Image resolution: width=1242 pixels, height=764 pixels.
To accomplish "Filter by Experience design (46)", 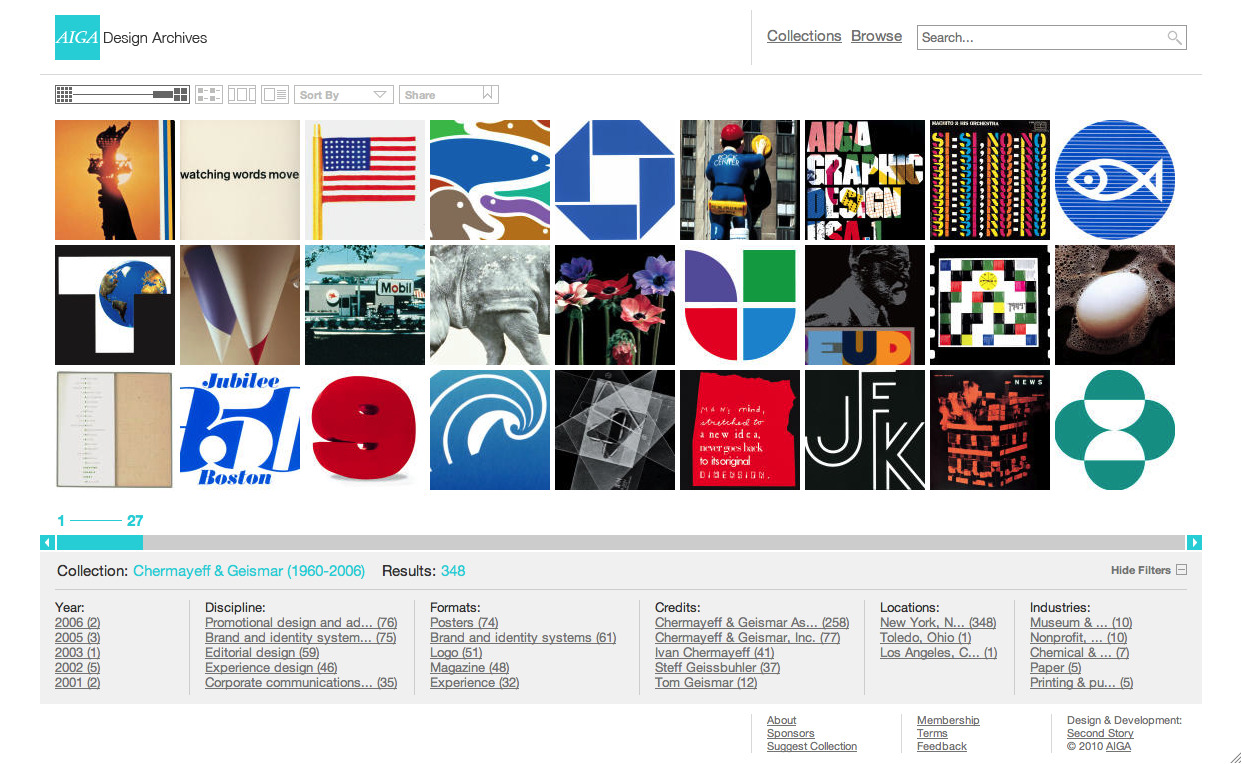I will click(x=271, y=668).
